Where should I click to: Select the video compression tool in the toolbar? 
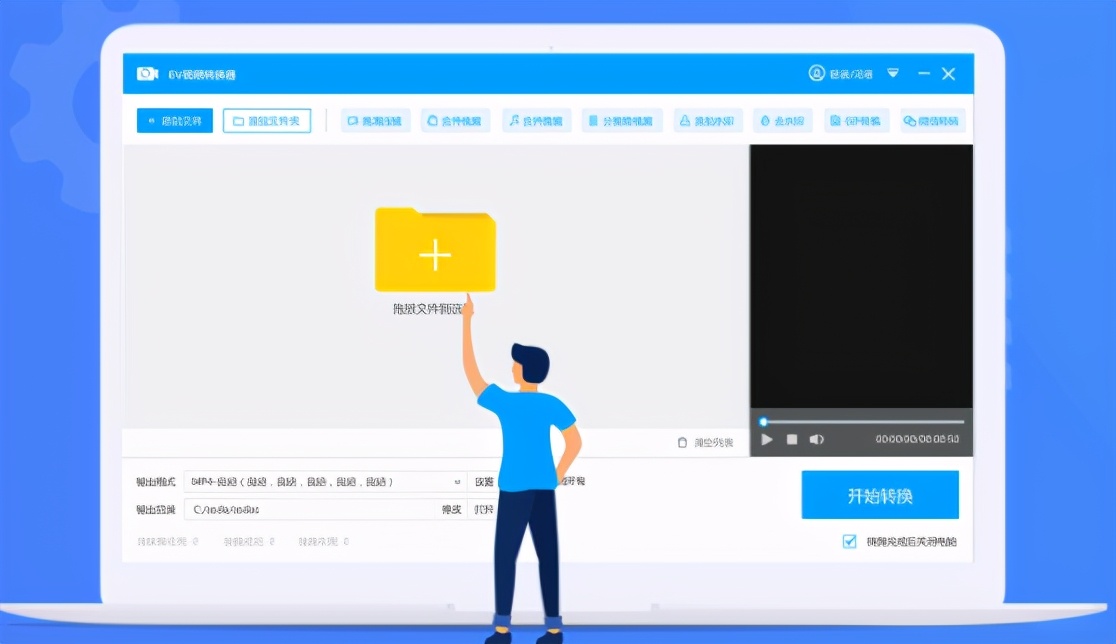click(376, 120)
